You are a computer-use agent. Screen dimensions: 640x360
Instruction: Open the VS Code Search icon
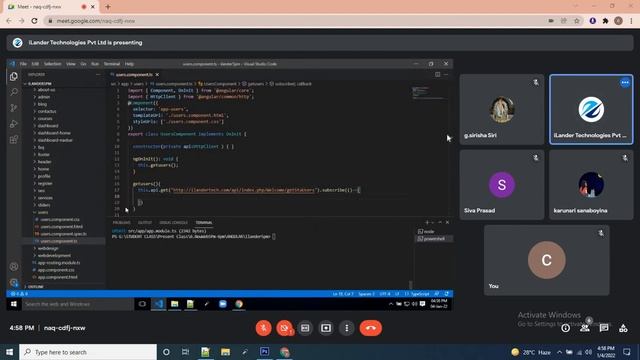14,92
